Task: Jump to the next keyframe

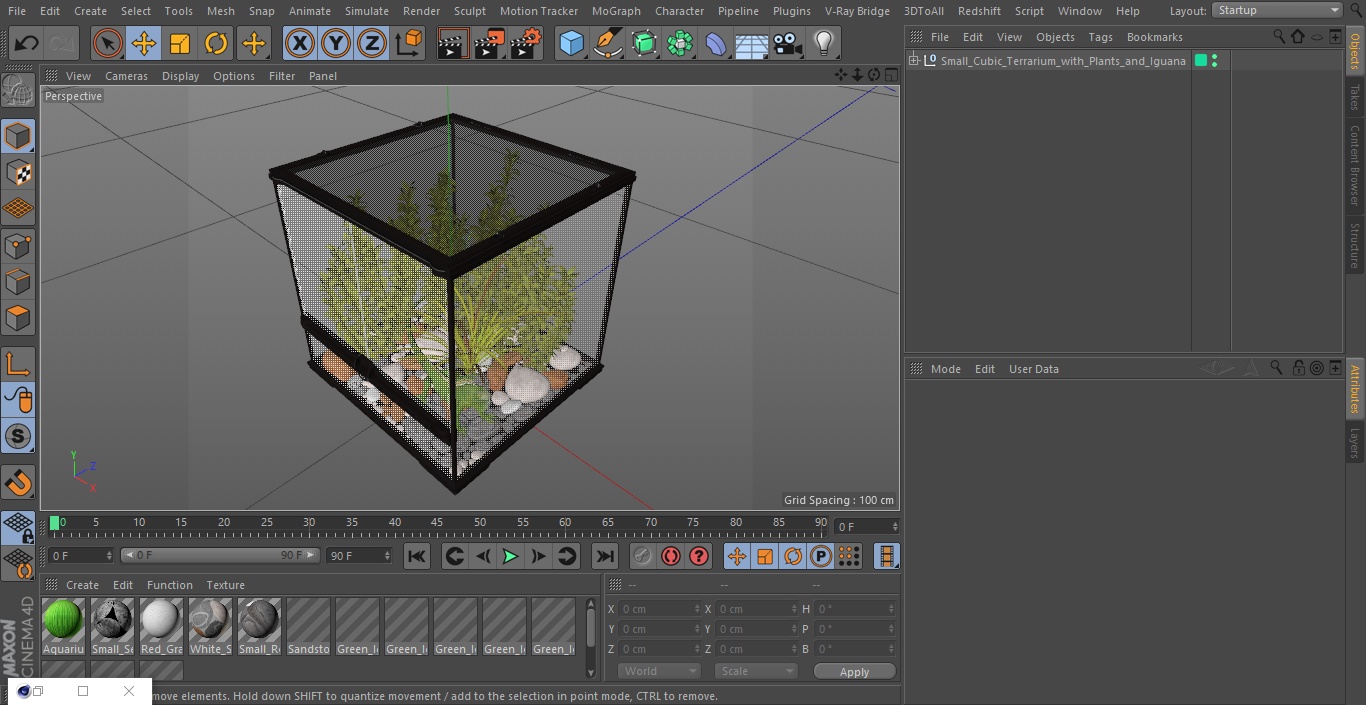Action: click(566, 556)
